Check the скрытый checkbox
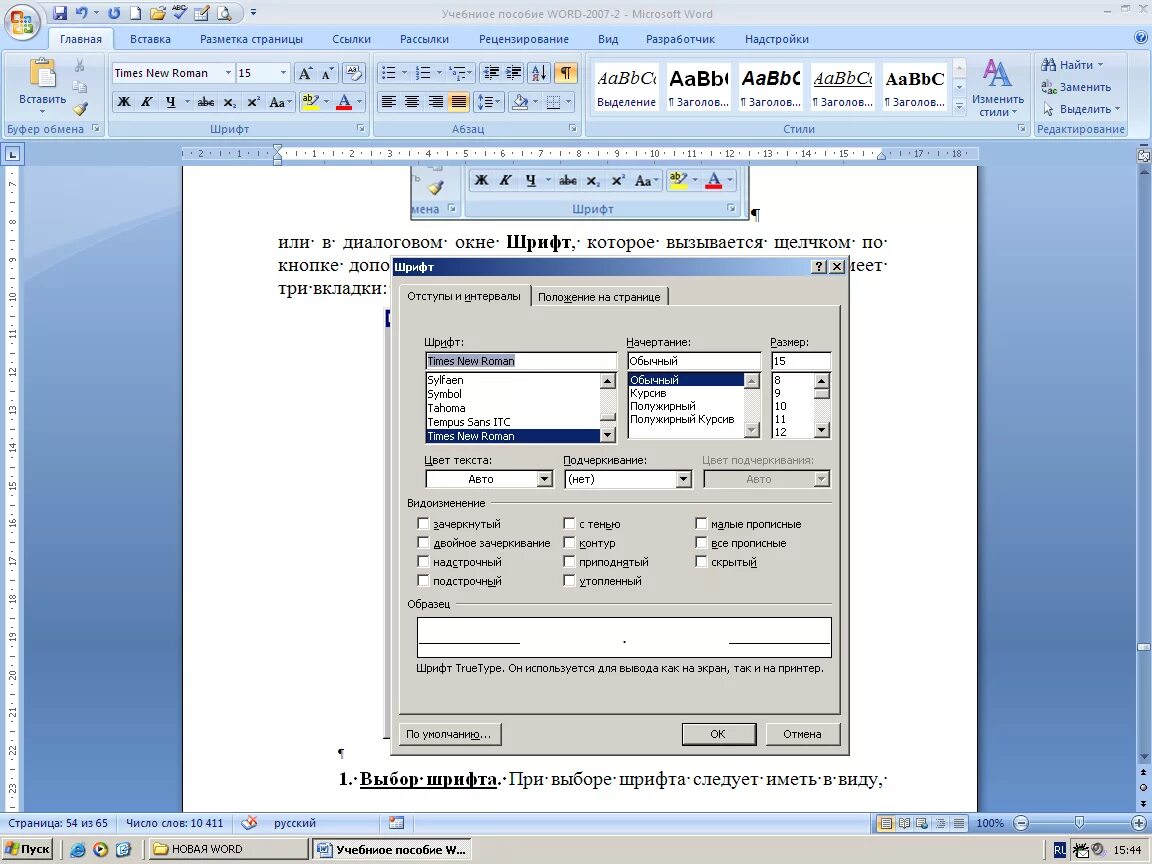 pos(702,562)
